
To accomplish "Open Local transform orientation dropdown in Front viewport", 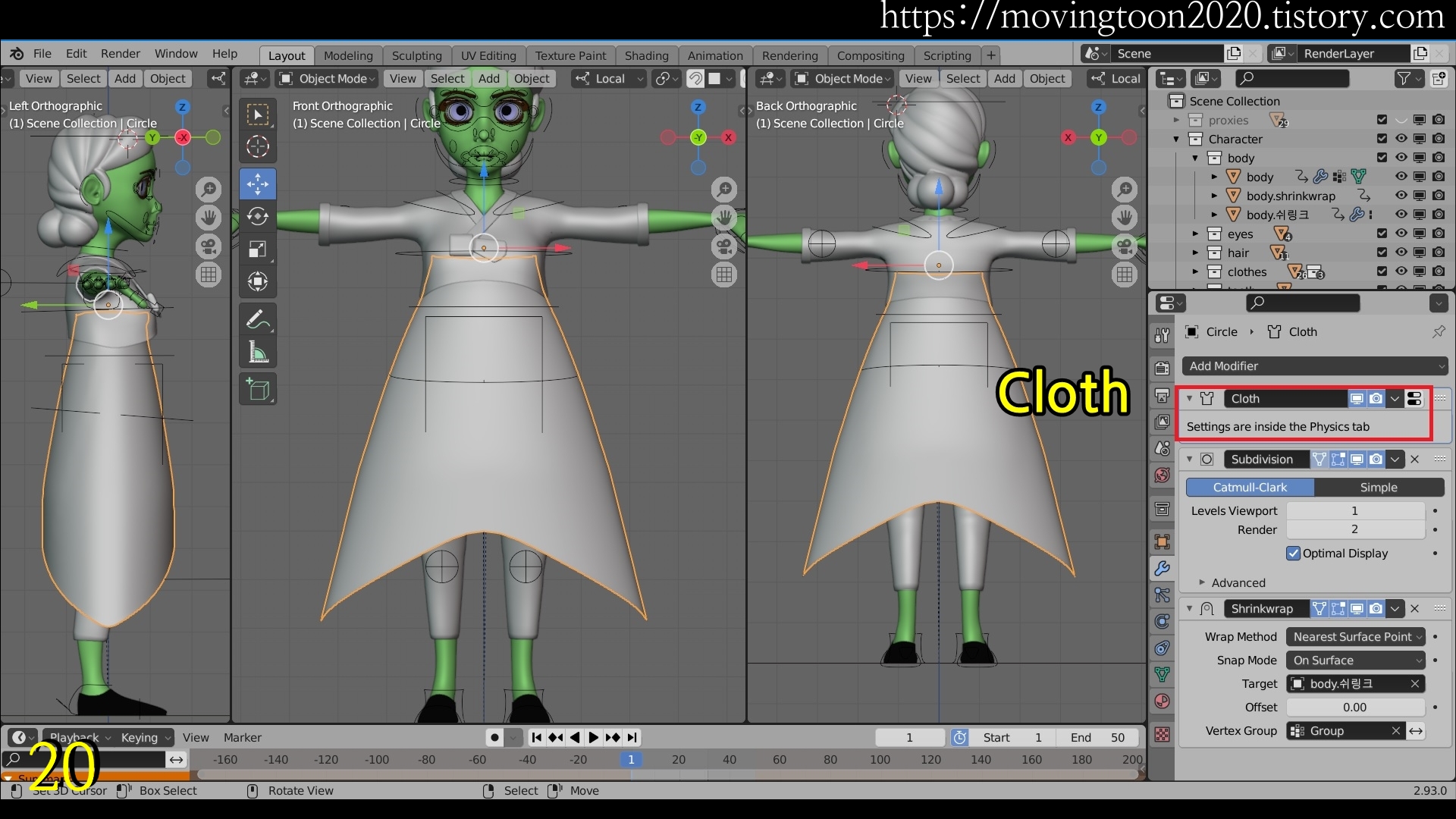I will pos(610,79).
